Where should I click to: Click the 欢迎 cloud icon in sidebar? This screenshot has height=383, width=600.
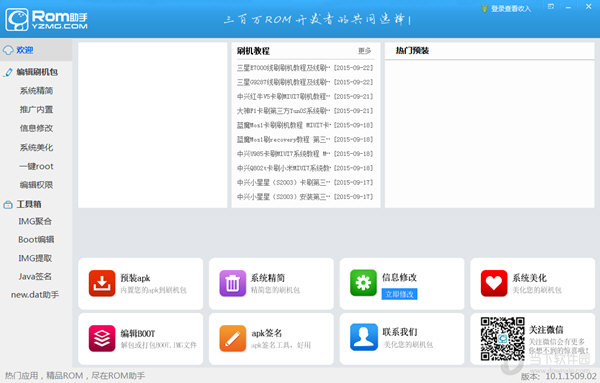[8, 50]
